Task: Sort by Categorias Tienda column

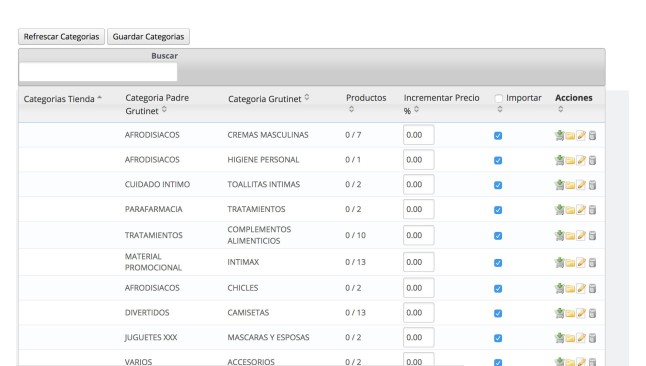Action: (x=63, y=99)
